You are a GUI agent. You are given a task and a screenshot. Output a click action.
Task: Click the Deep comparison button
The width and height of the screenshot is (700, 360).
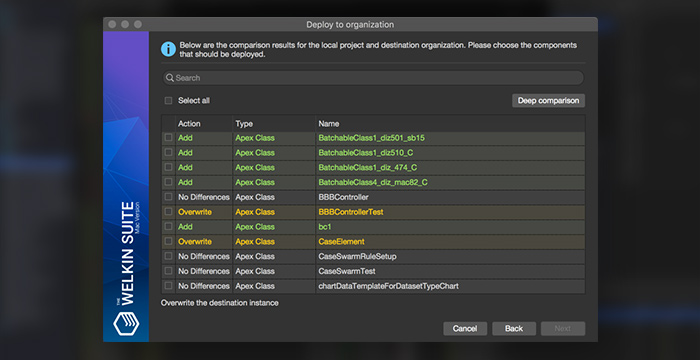point(548,100)
